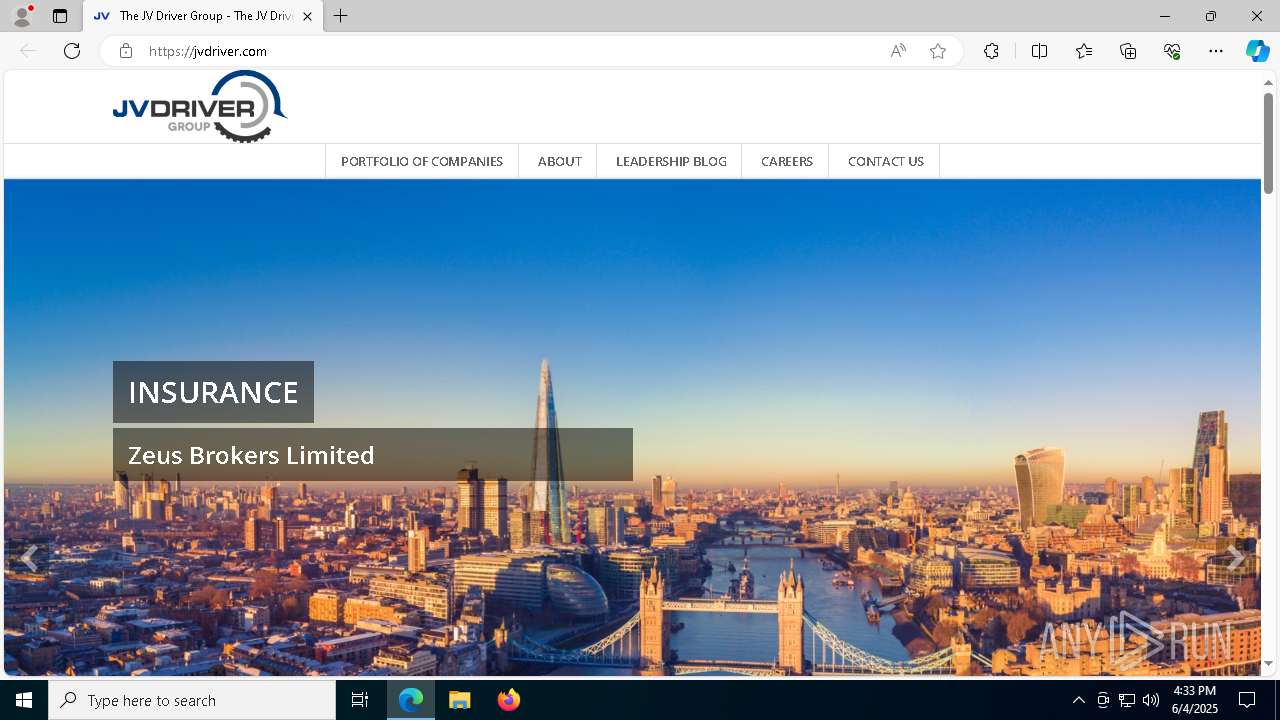The height and width of the screenshot is (720, 1280).
Task: Activate Read aloud icon
Action: (x=898, y=51)
